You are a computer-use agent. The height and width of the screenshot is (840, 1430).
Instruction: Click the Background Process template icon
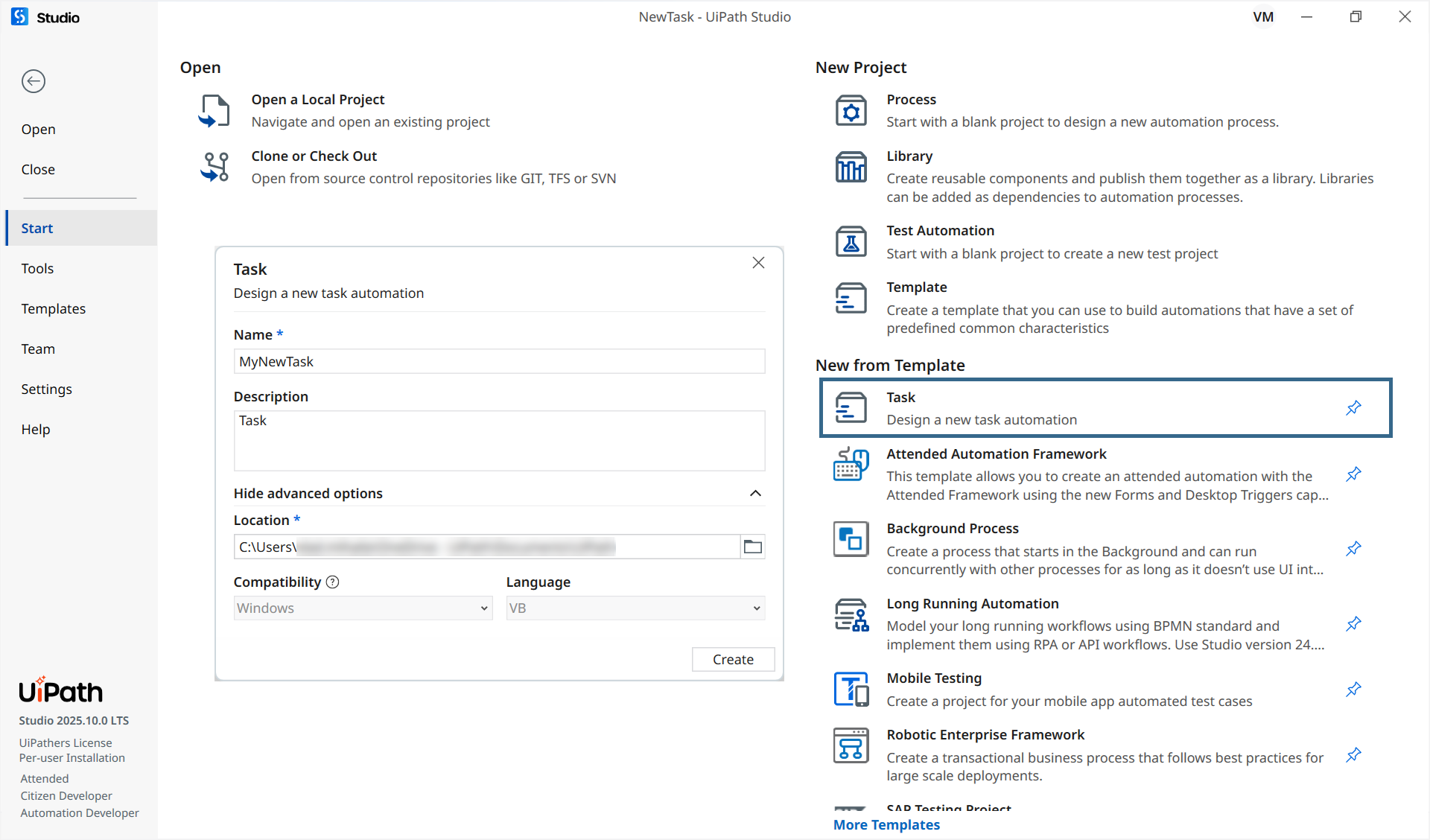pyautogui.click(x=851, y=539)
